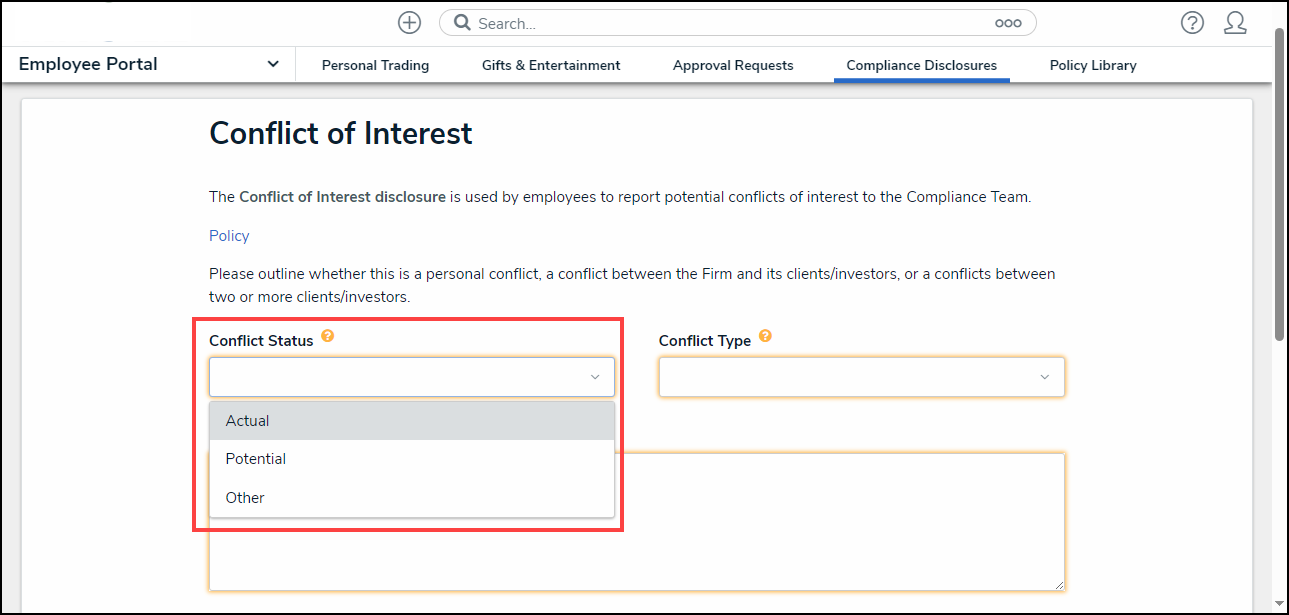Open the Policy Library tab
This screenshot has height=615, width=1289.
click(x=1093, y=65)
